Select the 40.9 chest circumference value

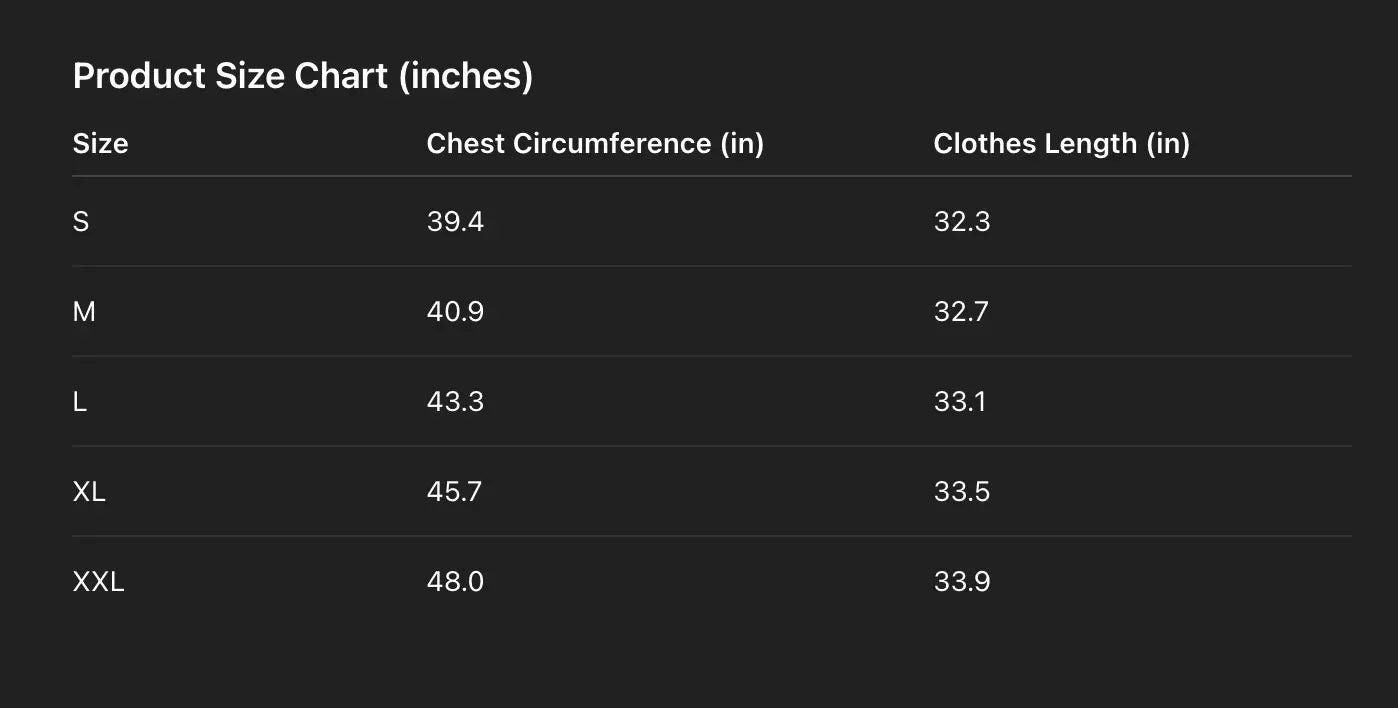pos(455,311)
